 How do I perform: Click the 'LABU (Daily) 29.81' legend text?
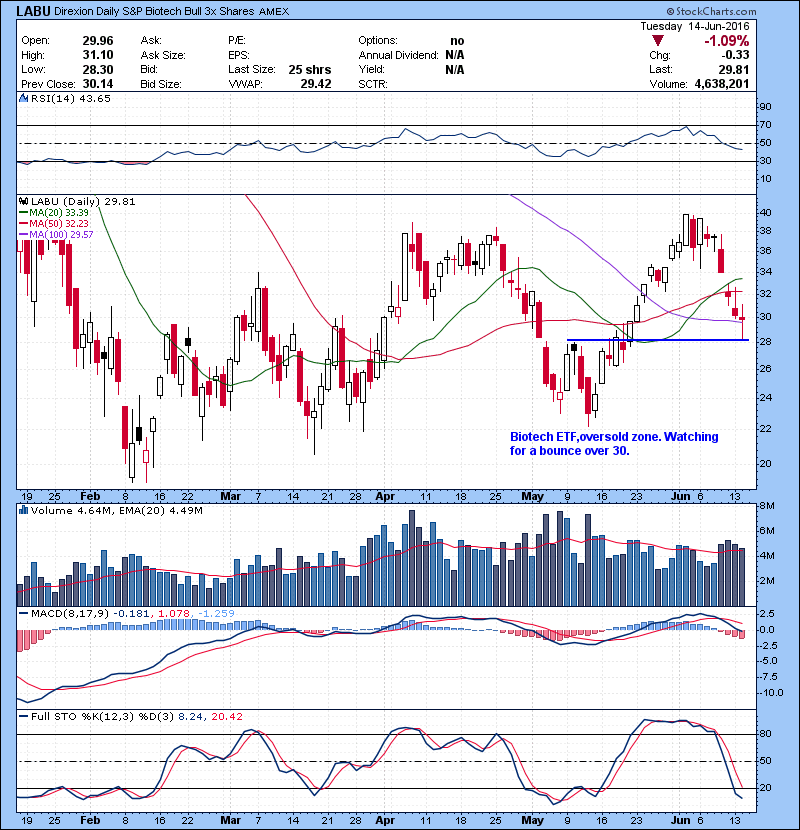[x=83, y=202]
